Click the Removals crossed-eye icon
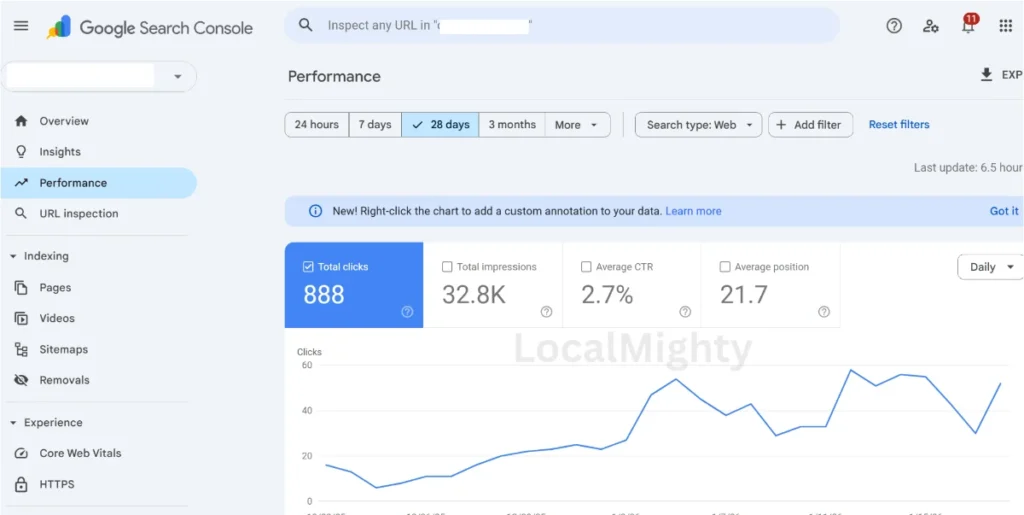This screenshot has height=515, width=1024. [x=21, y=380]
